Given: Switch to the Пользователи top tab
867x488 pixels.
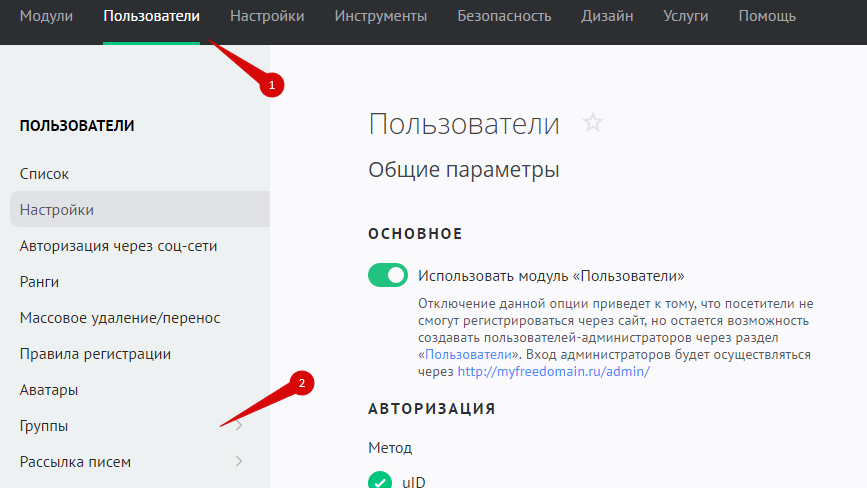Looking at the screenshot, I should click(x=151, y=16).
